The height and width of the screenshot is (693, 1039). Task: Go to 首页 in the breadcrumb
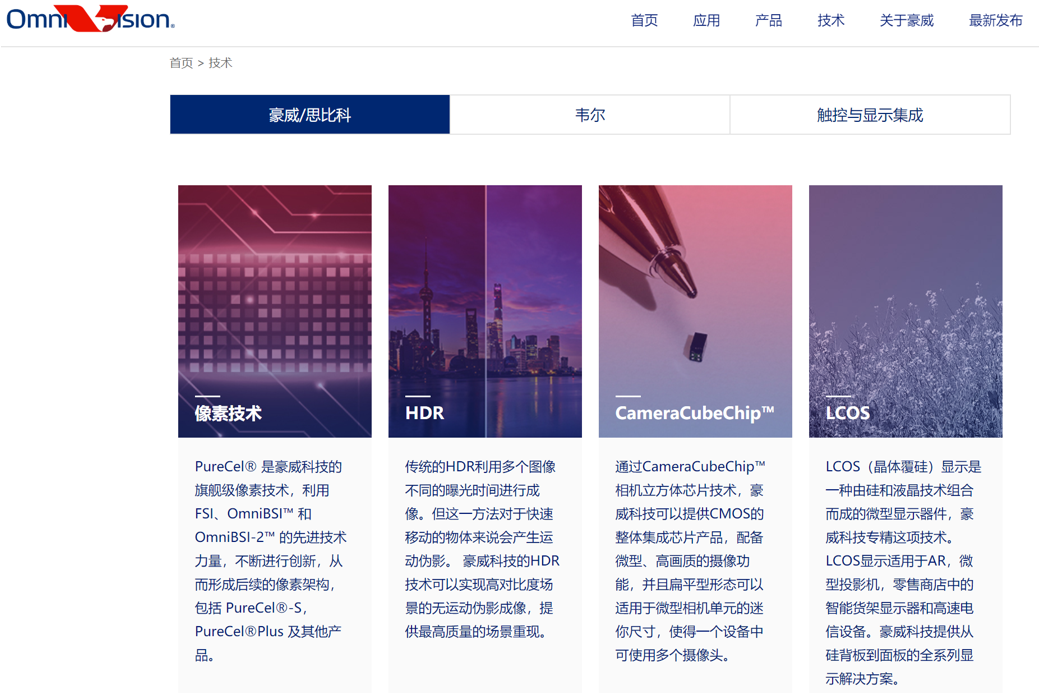point(181,63)
